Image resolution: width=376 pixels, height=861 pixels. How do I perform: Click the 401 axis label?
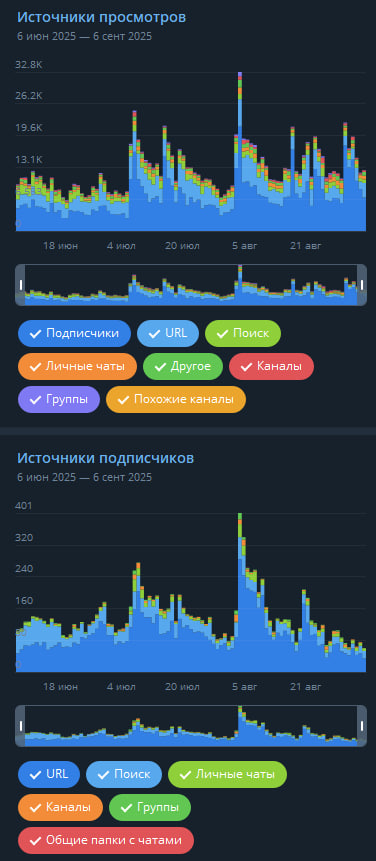tap(24, 506)
